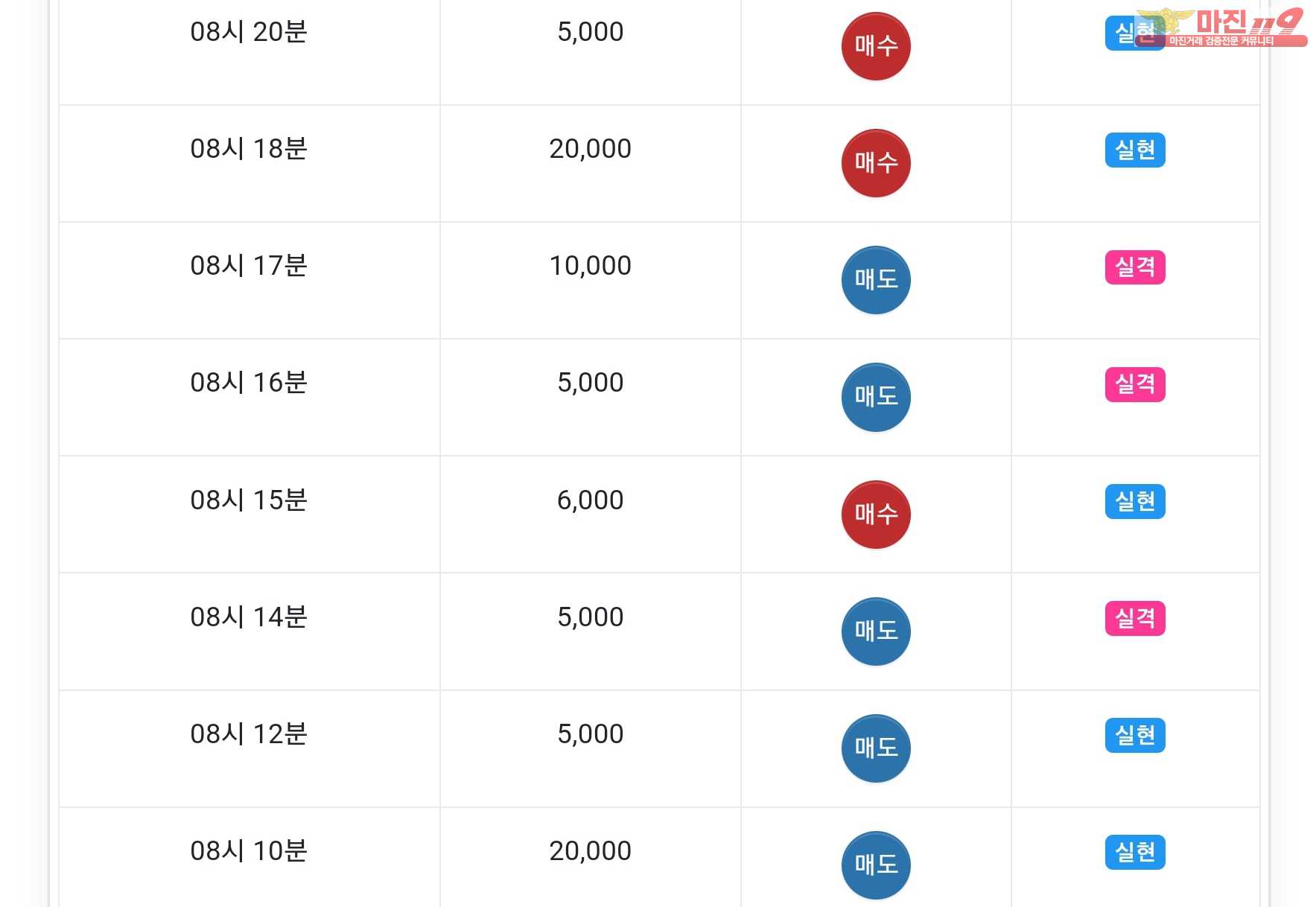This screenshot has width=1316, height=907.
Task: Open the 실현 badge at 08시 12분
Action: tap(1135, 735)
